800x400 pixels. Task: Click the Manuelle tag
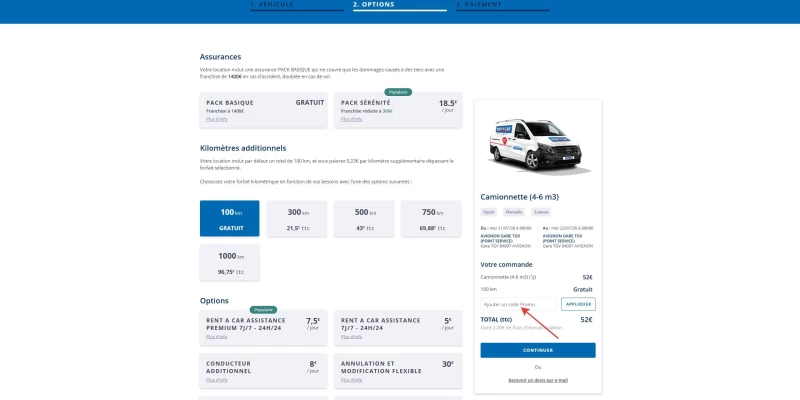click(514, 212)
